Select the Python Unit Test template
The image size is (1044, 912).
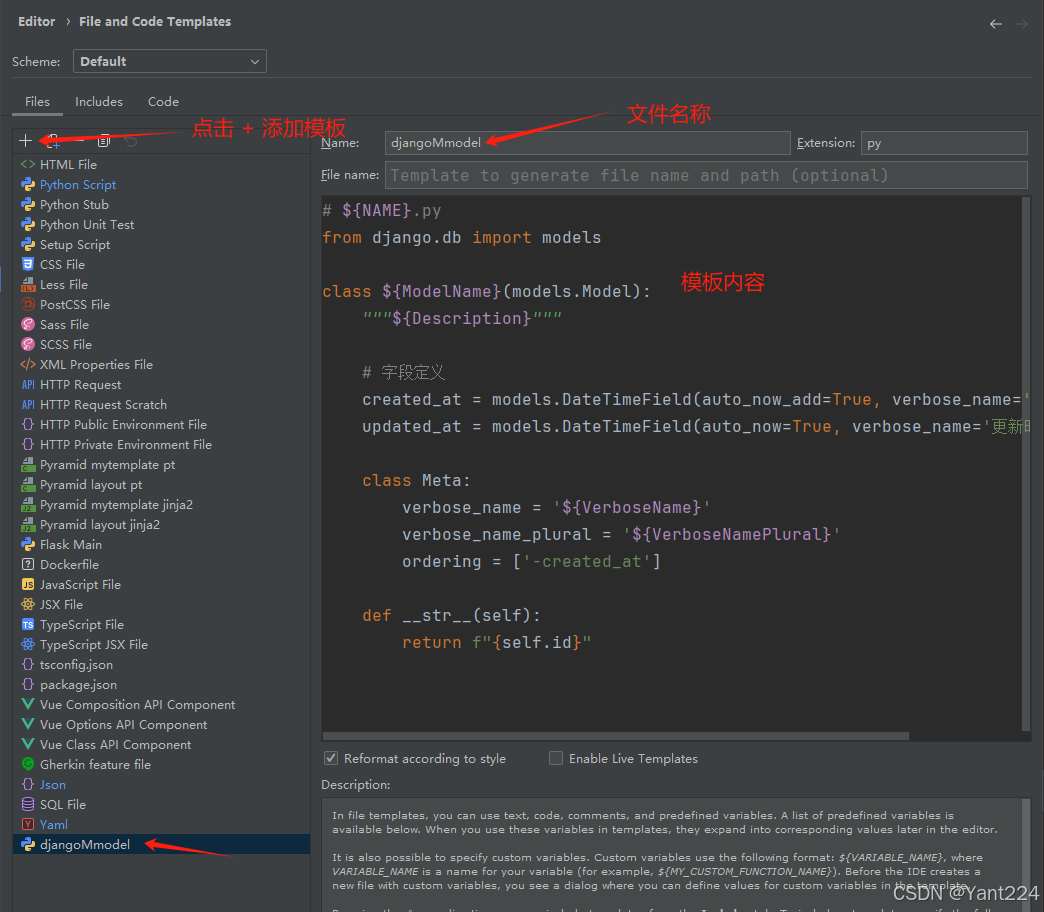[x=161, y=224]
